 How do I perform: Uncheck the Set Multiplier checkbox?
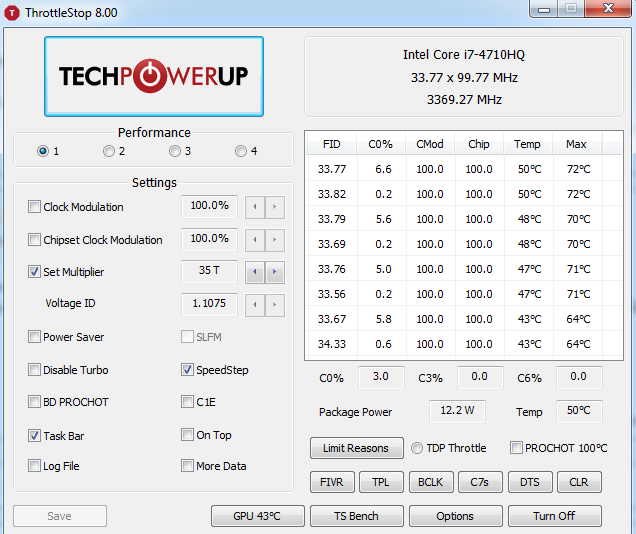click(34, 272)
